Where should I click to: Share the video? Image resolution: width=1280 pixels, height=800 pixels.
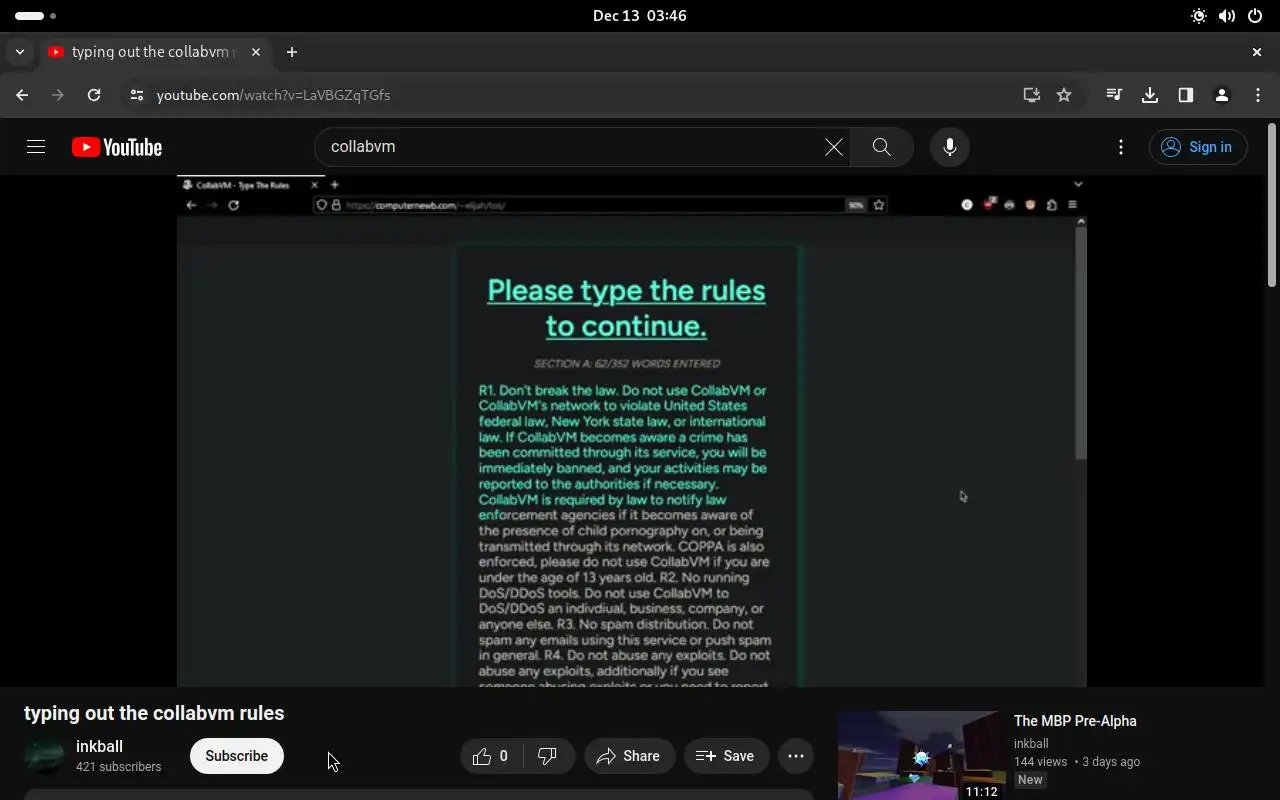tap(630, 756)
